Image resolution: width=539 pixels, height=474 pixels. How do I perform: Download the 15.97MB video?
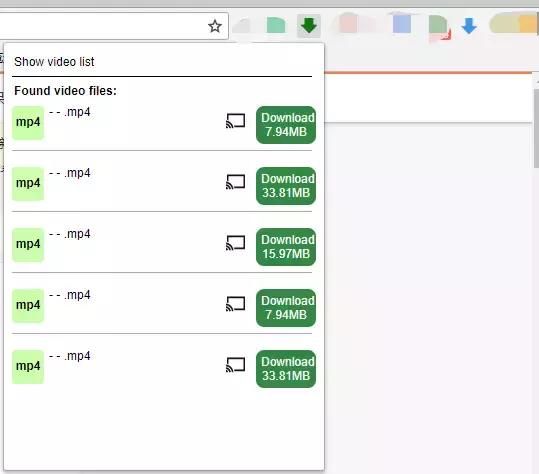tap(286, 247)
